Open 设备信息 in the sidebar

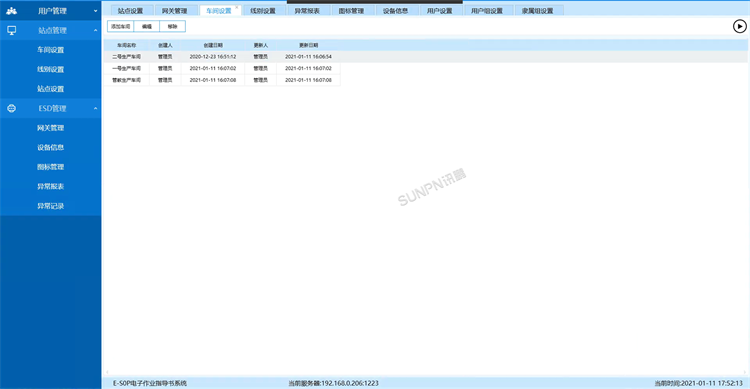point(51,147)
